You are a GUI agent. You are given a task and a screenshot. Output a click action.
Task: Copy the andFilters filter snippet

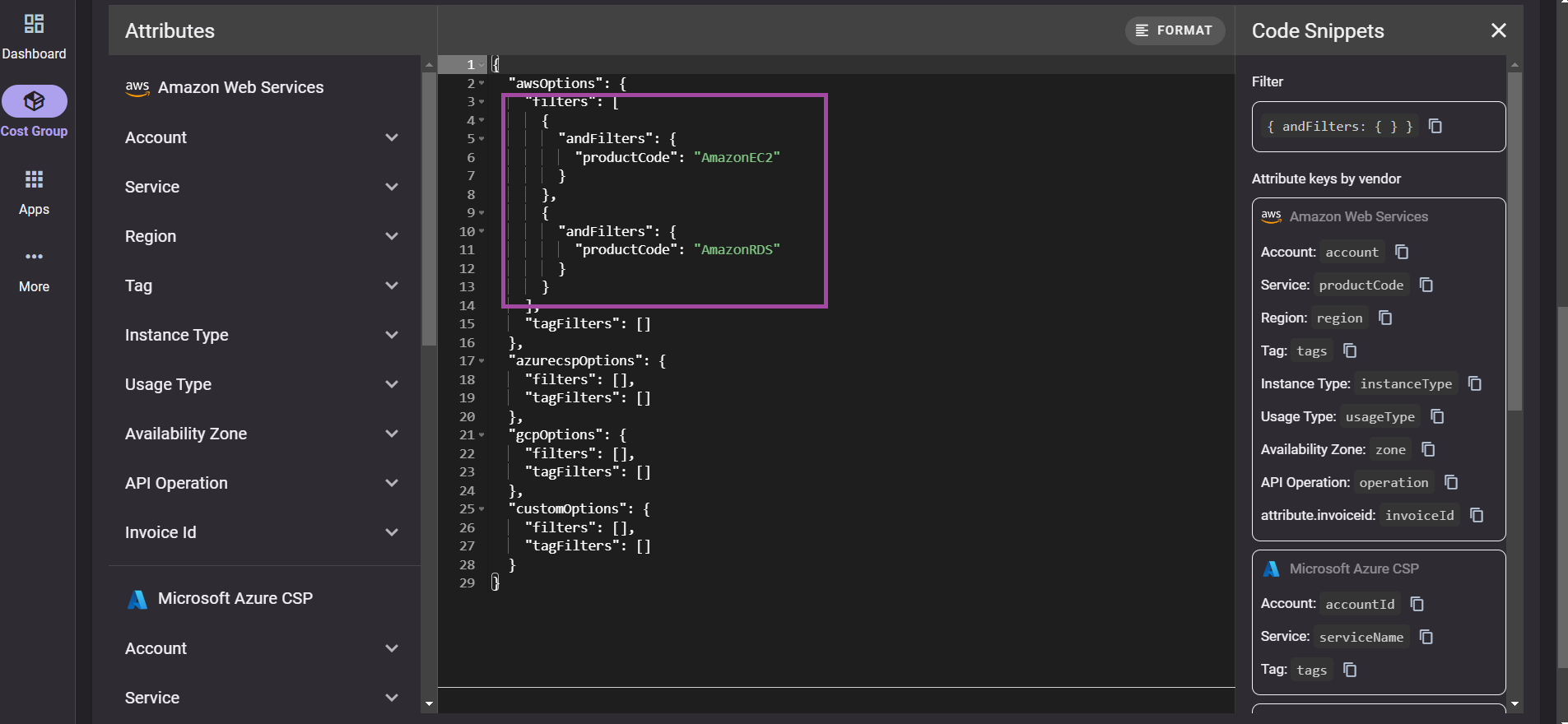[x=1435, y=126]
